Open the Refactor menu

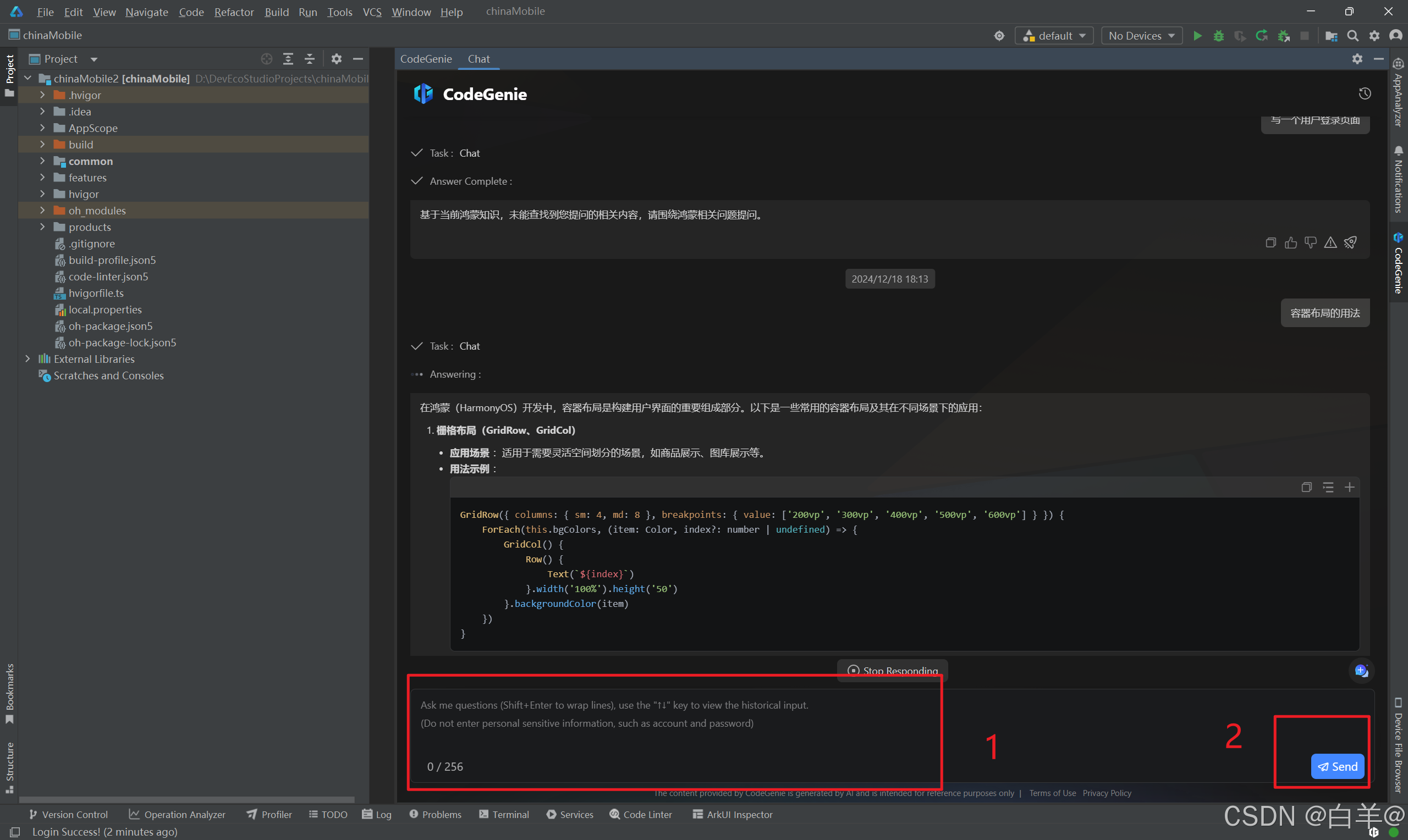(x=233, y=12)
